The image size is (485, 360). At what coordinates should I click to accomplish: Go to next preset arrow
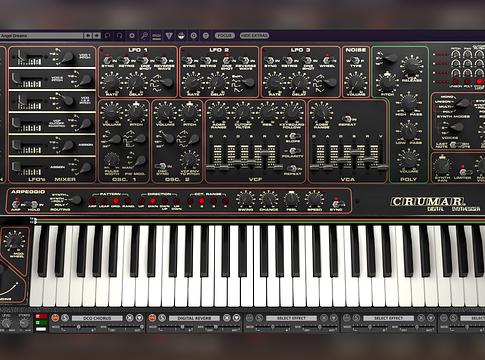tap(96, 36)
